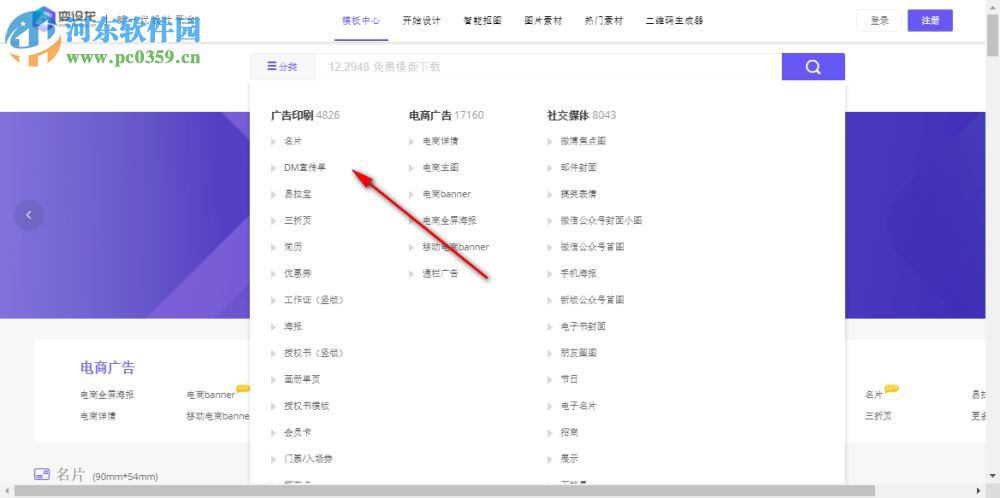Select the 授权书横版 category

click(307, 406)
